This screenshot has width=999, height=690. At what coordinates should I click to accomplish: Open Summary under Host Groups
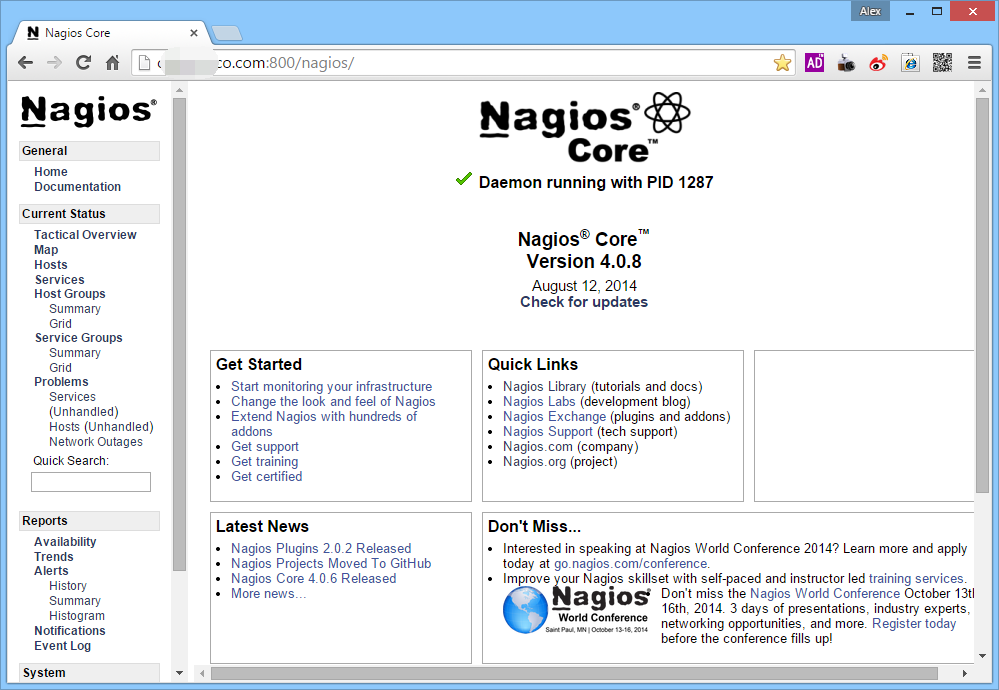point(75,308)
